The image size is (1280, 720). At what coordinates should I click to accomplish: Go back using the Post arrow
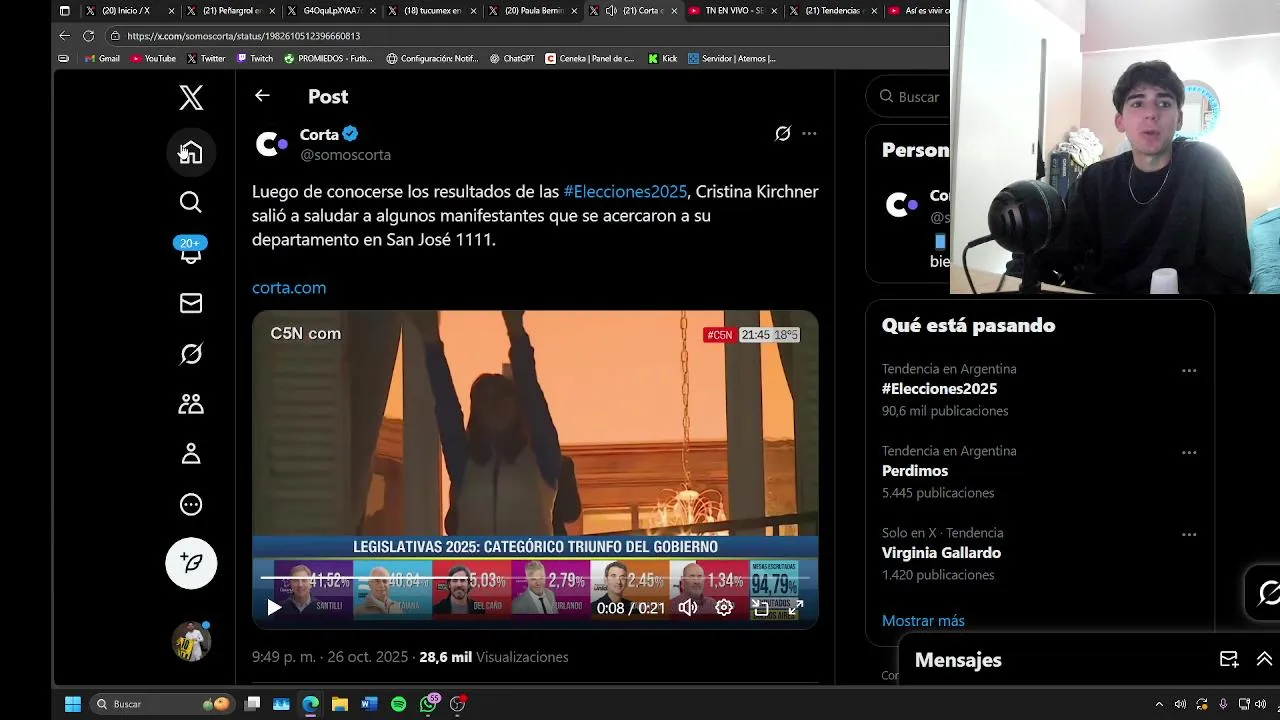[x=262, y=96]
